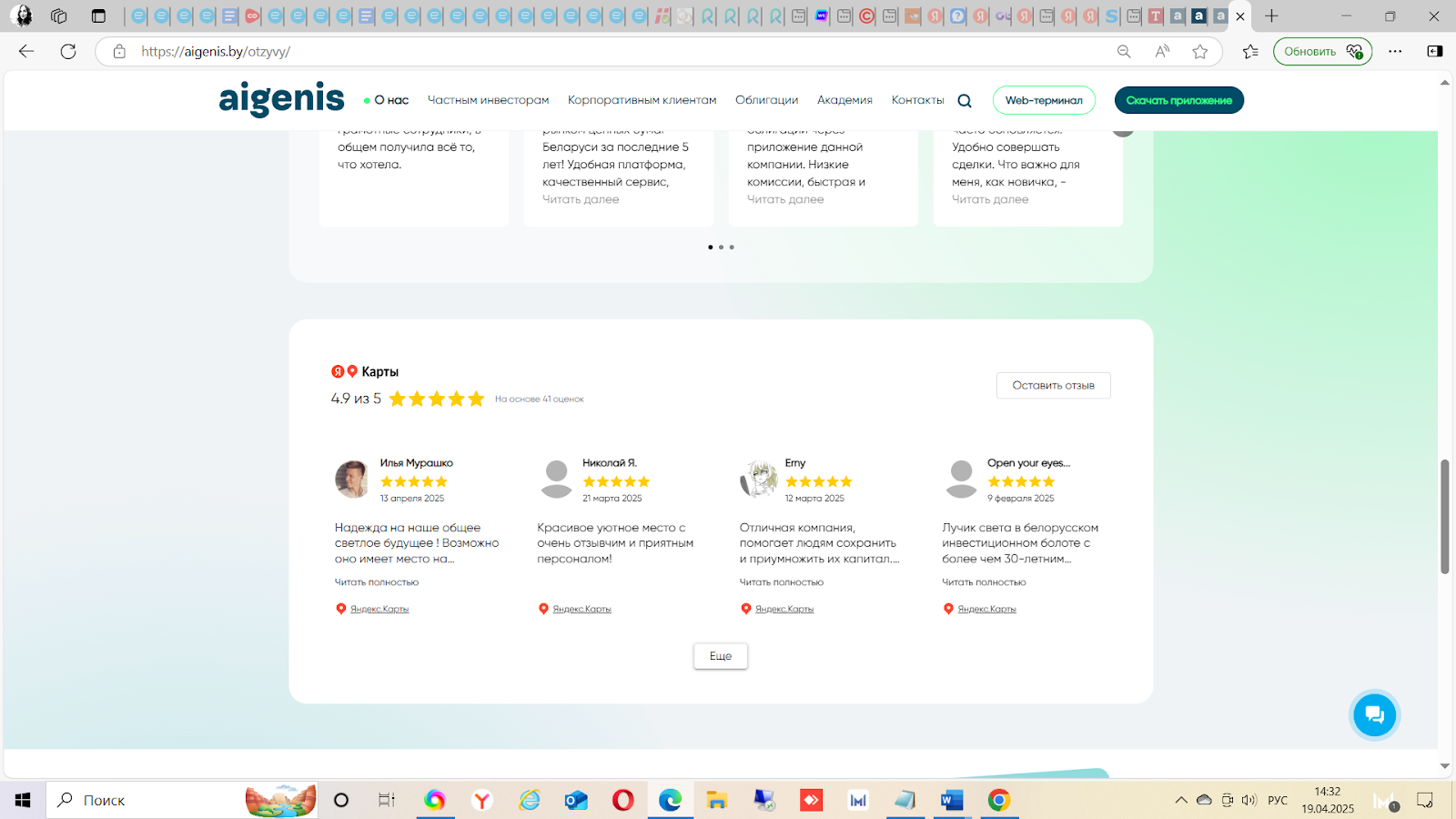Open Корпоративным клиентам menu
The height and width of the screenshot is (819, 1456).
tap(642, 100)
